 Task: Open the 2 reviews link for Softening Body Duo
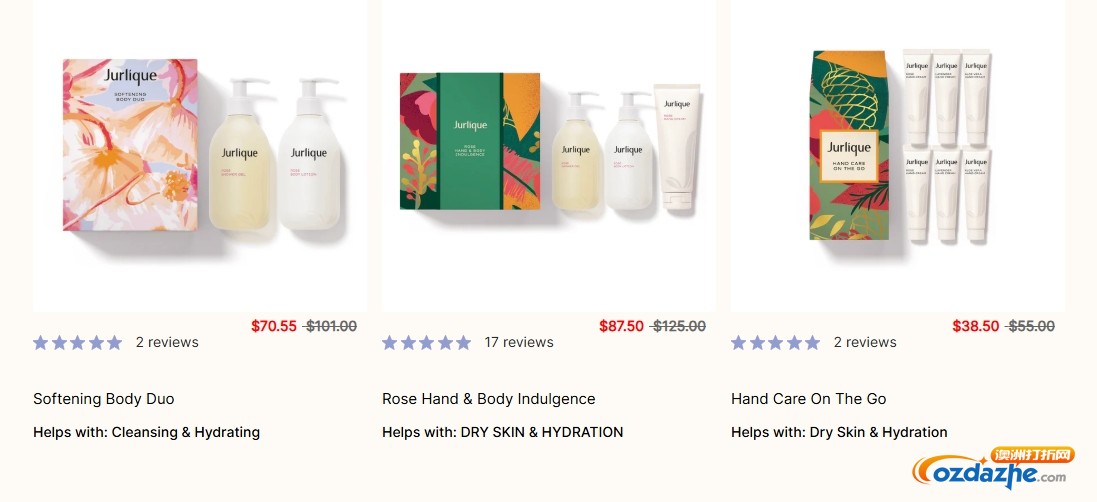(167, 342)
